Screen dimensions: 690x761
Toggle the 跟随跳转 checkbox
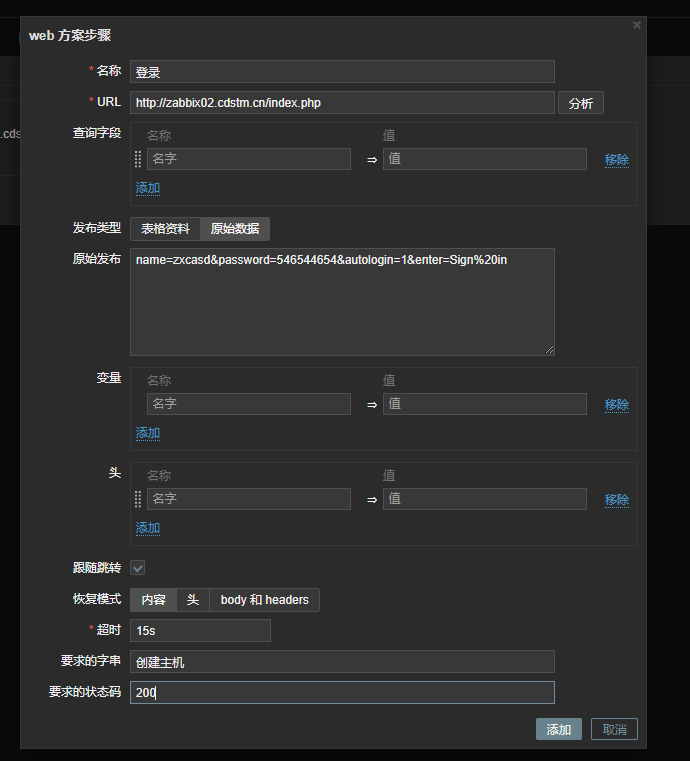tap(138, 568)
